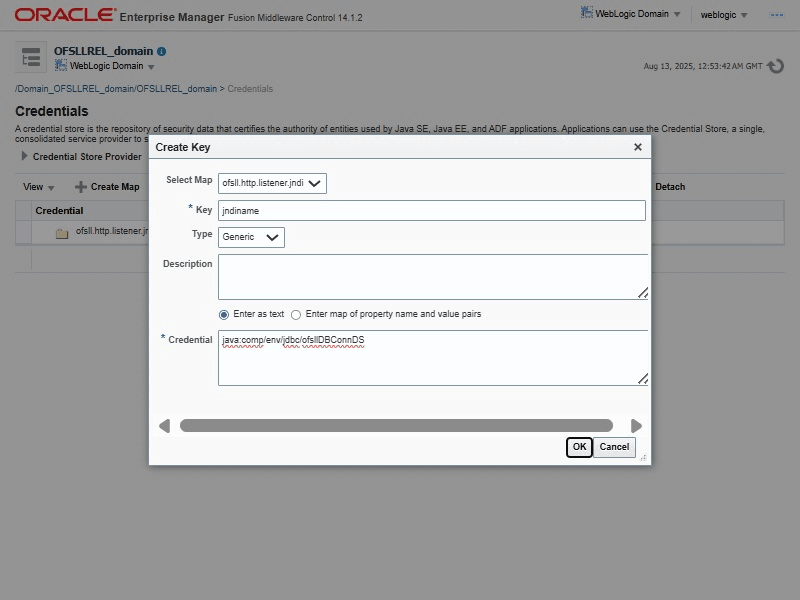Click the folder icon of ofsll.http.listener row
Screen dimensions: 800x600
[62, 234]
